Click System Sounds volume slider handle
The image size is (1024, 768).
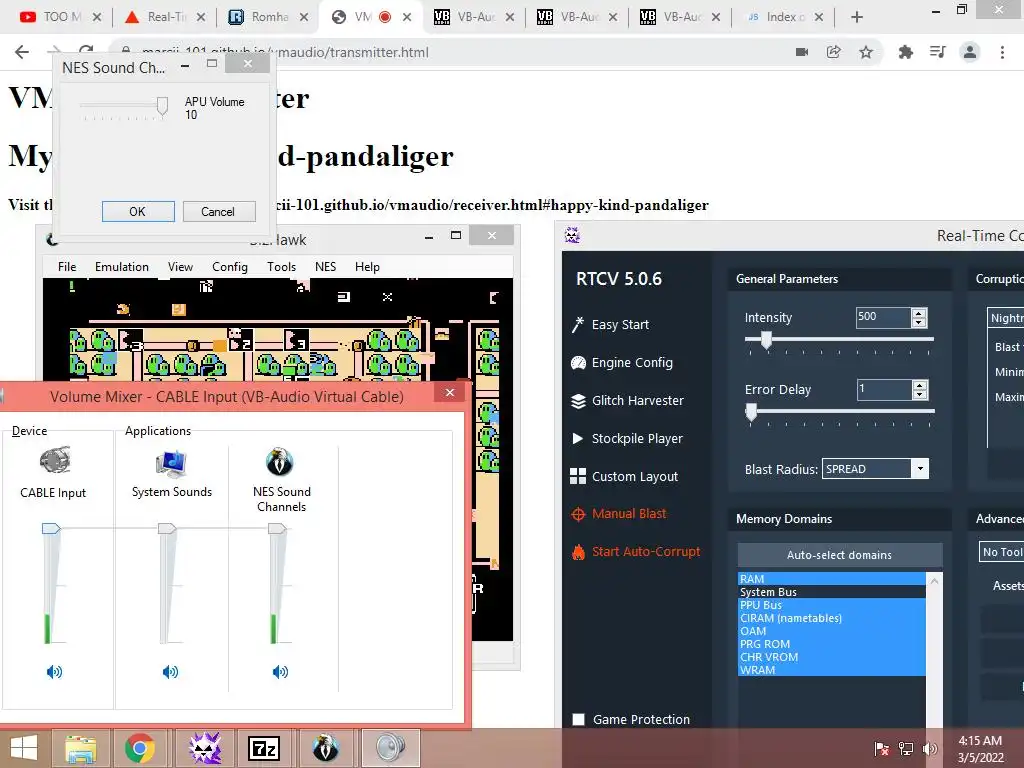pos(167,528)
